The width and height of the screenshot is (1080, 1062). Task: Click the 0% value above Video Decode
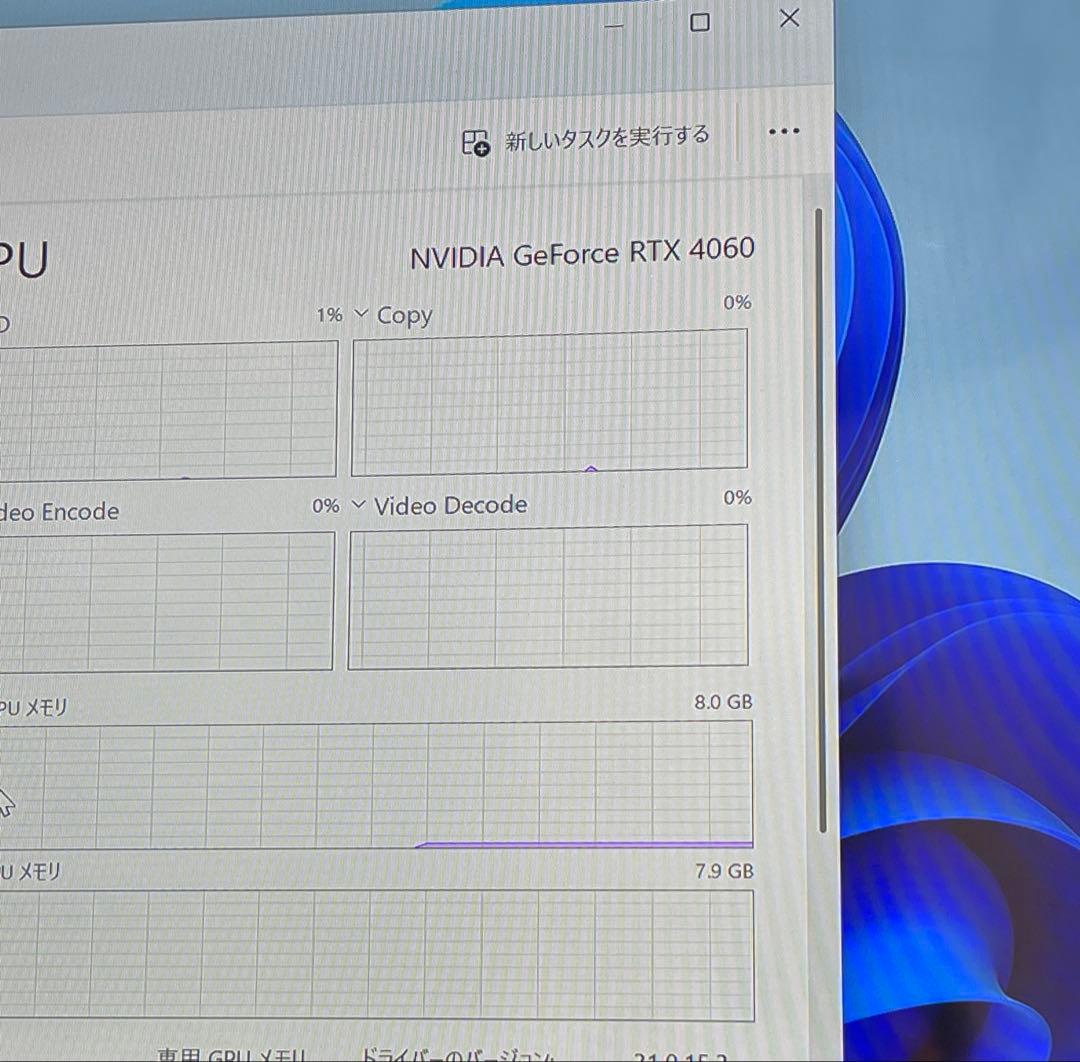point(325,506)
